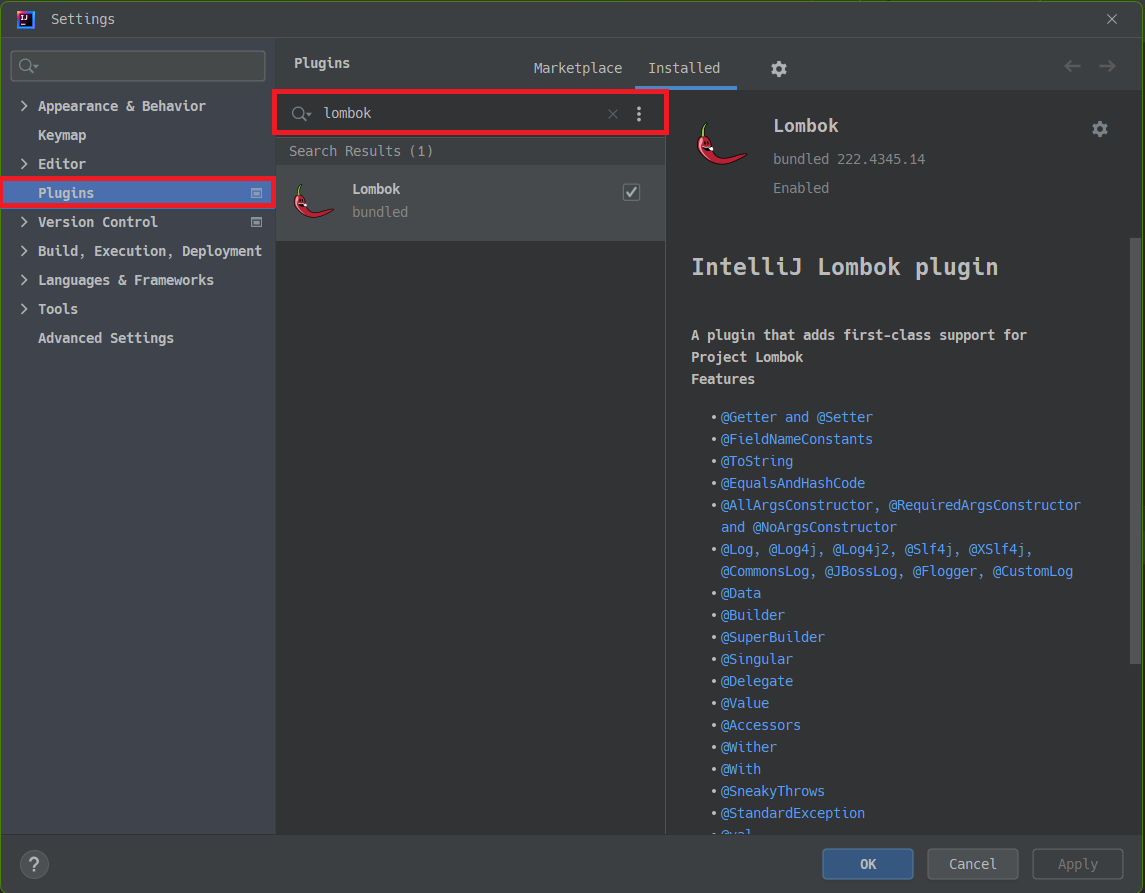Screen dimensions: 1145x893
Task: Click the IntelliJ Lombok plugin heading
Action: pos(845,267)
